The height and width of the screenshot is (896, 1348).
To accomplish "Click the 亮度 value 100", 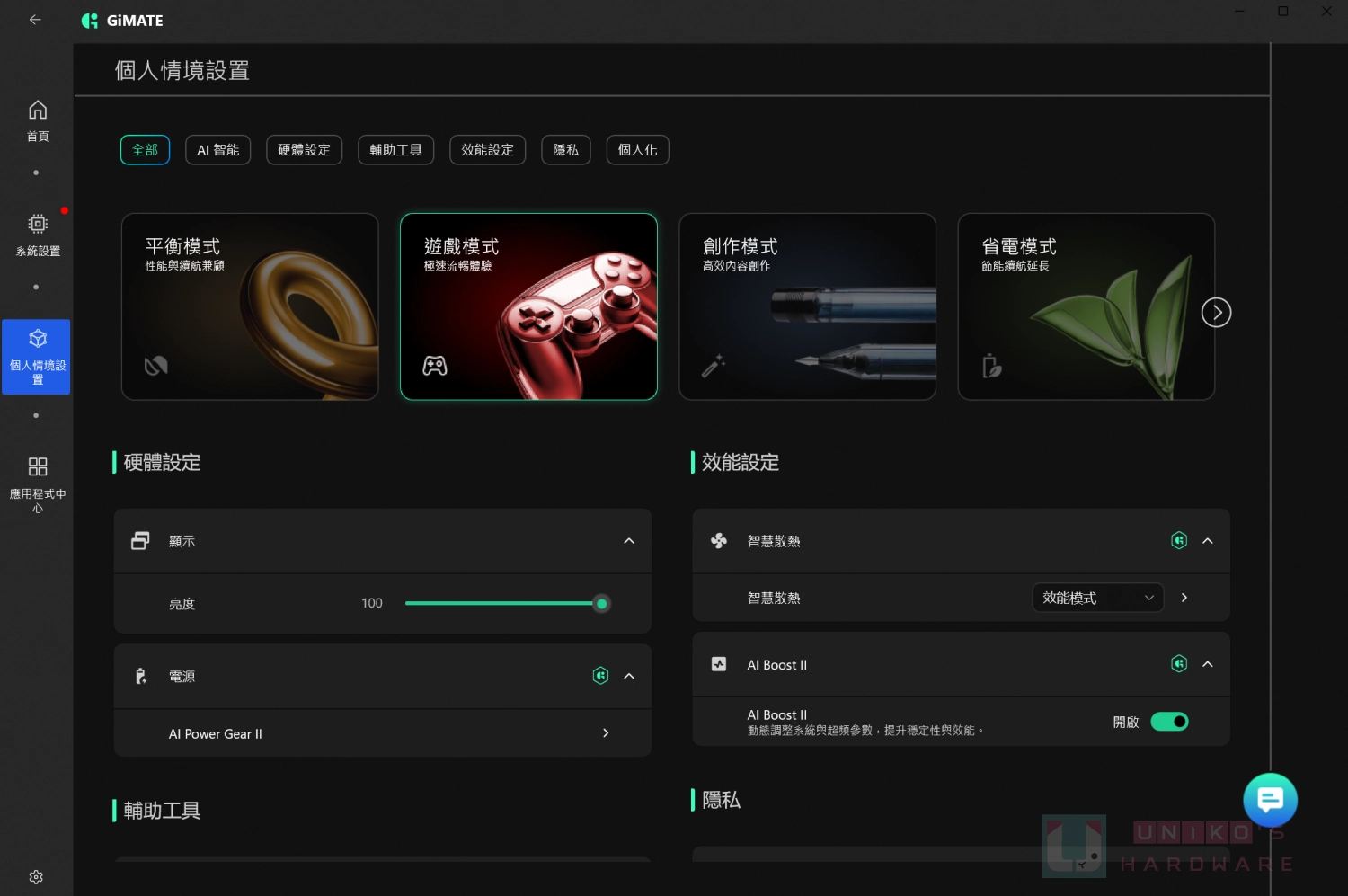I will point(372,603).
